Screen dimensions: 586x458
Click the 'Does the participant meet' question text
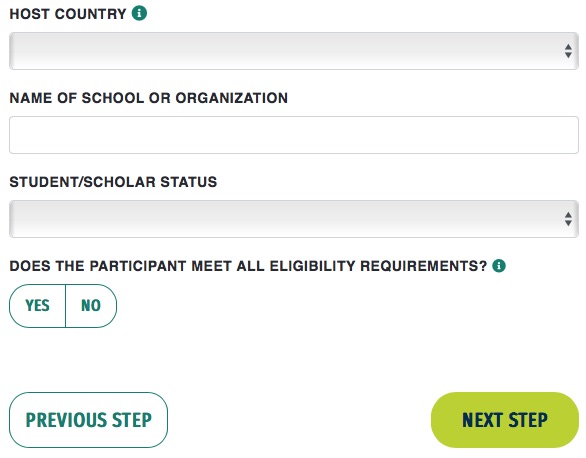[248, 266]
